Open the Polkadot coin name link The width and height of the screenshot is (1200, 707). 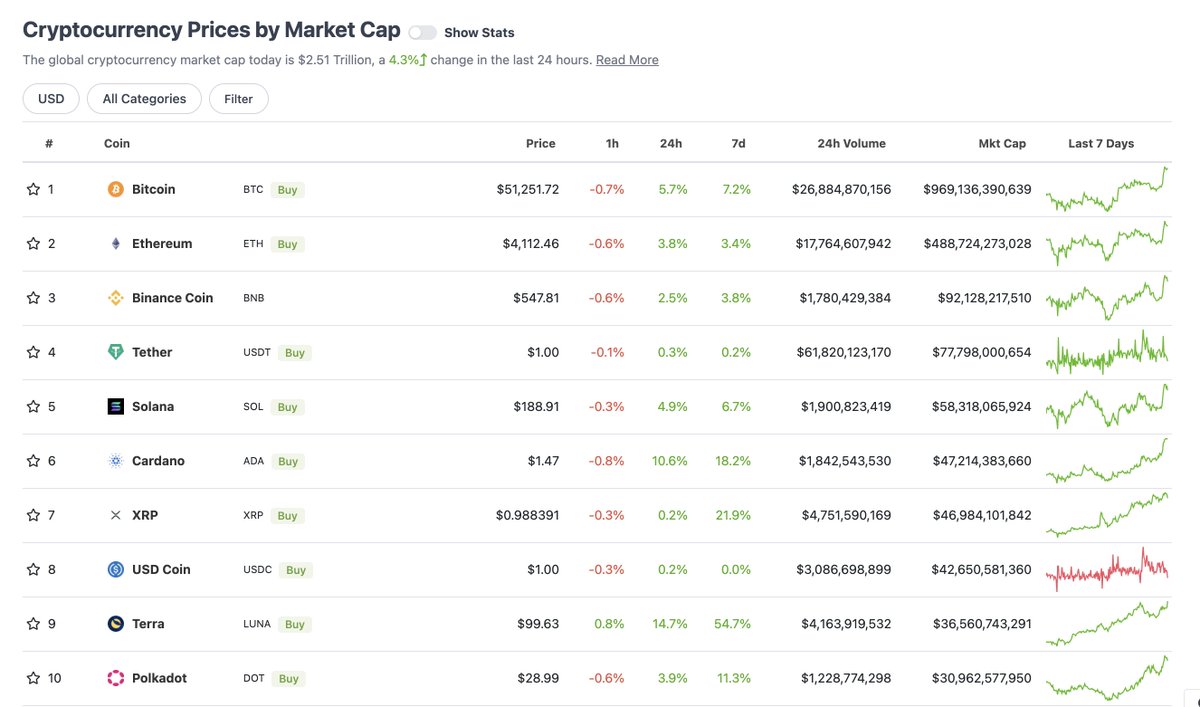[160, 678]
